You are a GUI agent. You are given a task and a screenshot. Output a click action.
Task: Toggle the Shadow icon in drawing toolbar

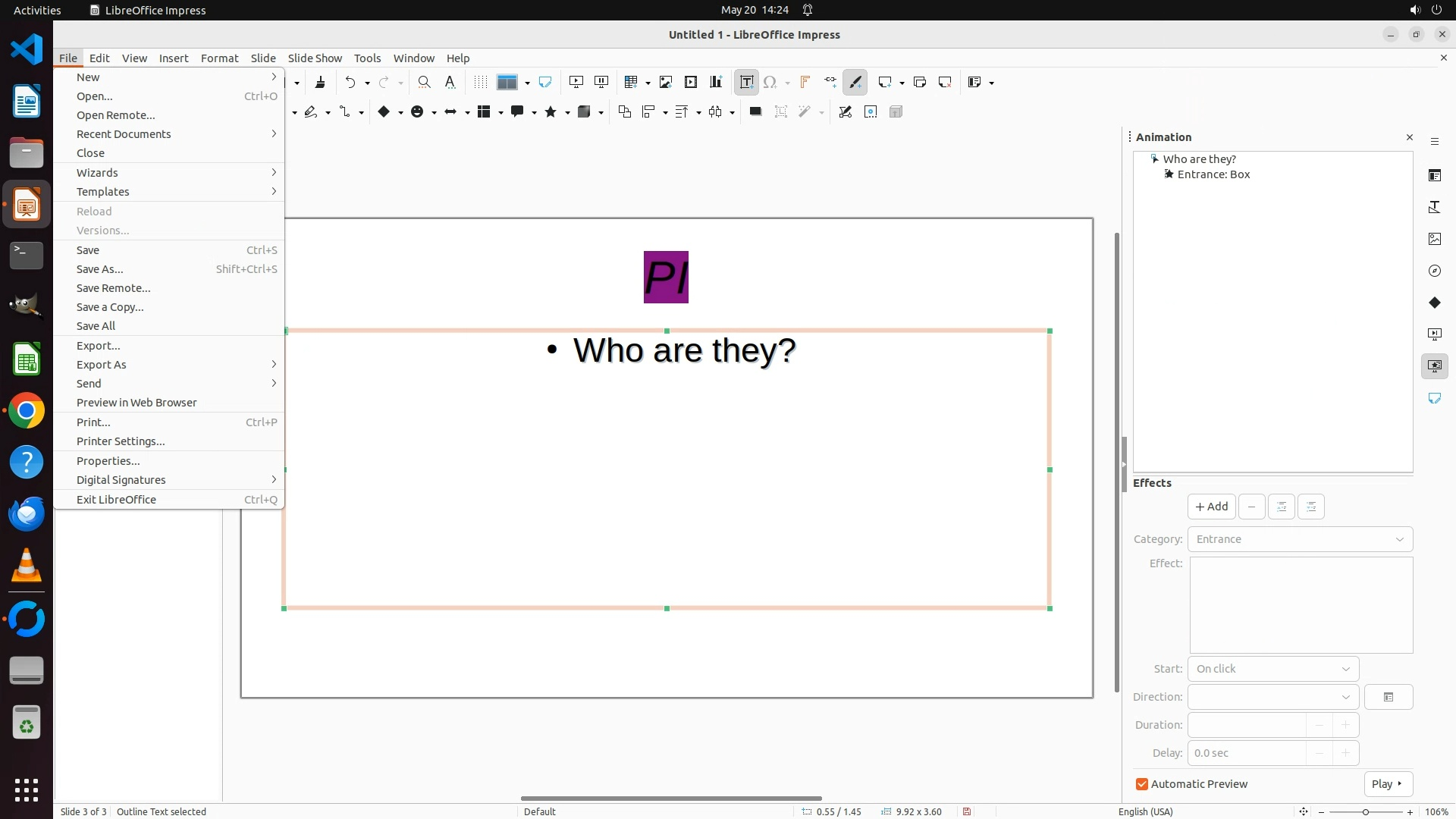coord(755,112)
